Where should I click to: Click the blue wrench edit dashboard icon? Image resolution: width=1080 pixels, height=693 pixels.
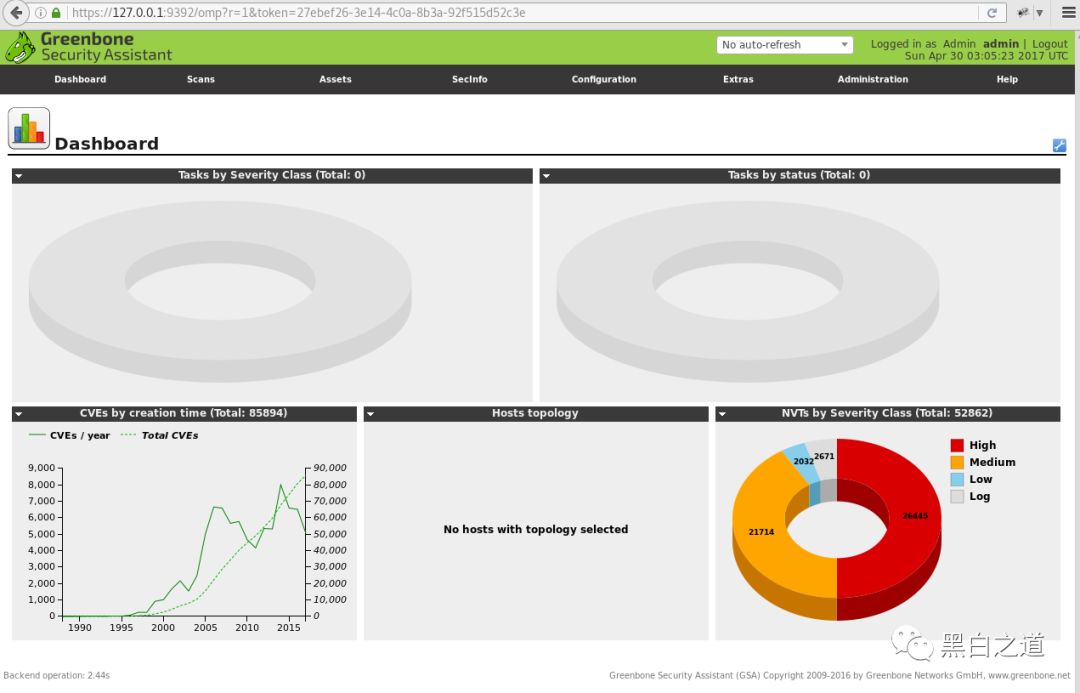[1059, 145]
